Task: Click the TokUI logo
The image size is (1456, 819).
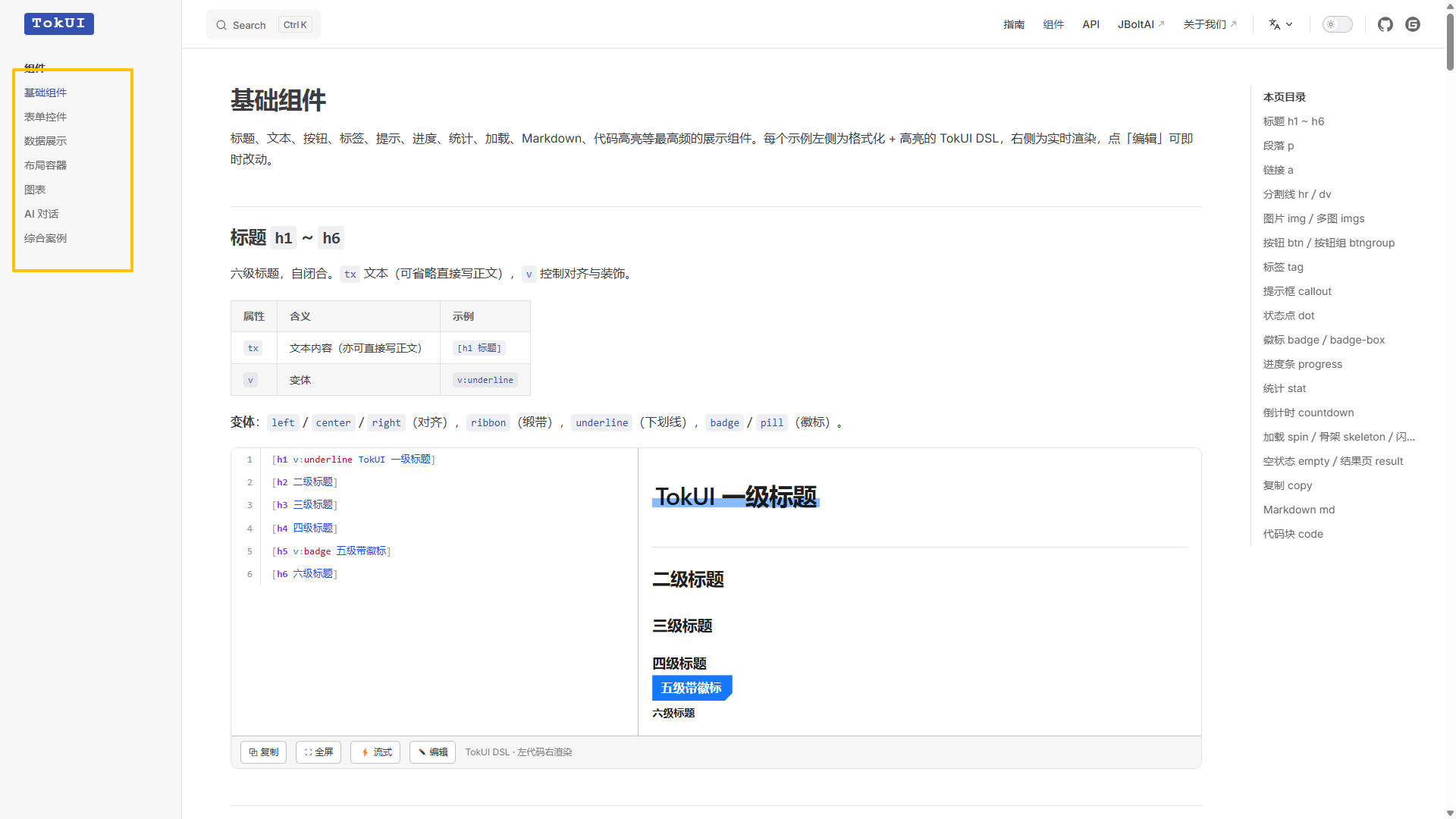Action: 59,24
